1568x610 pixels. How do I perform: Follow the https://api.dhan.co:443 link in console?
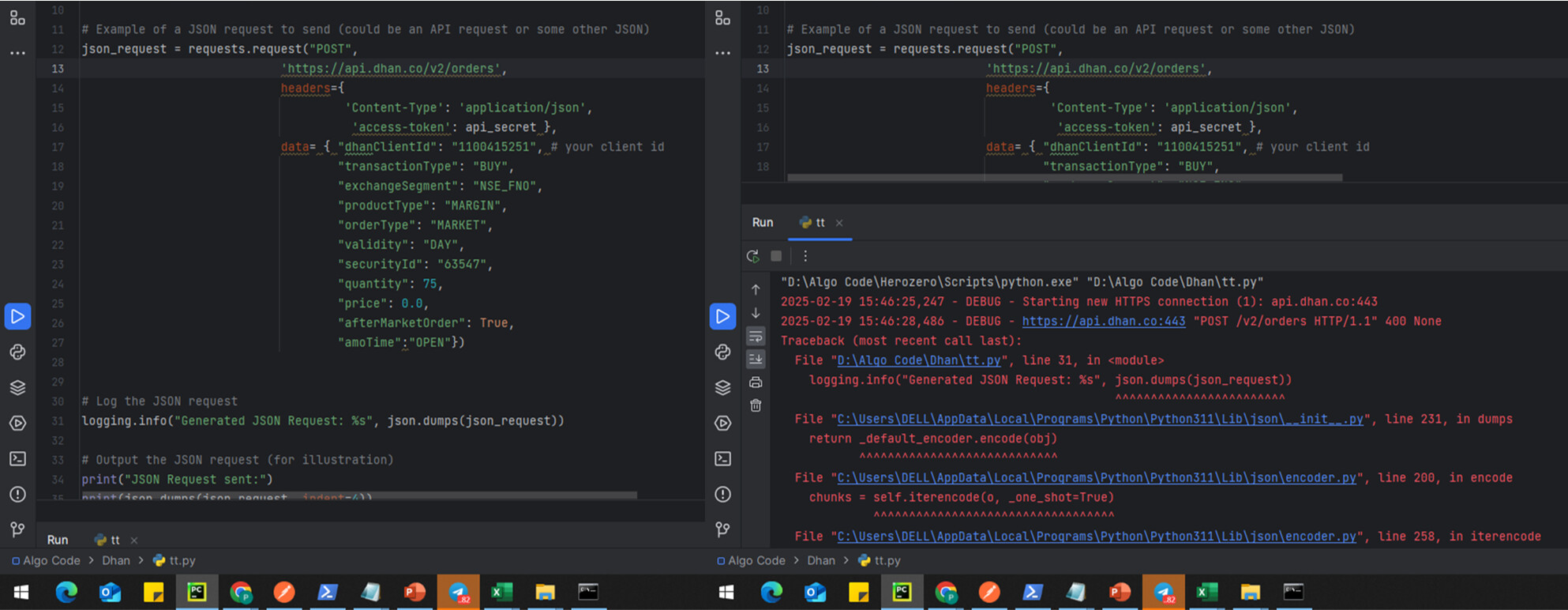point(1103,322)
